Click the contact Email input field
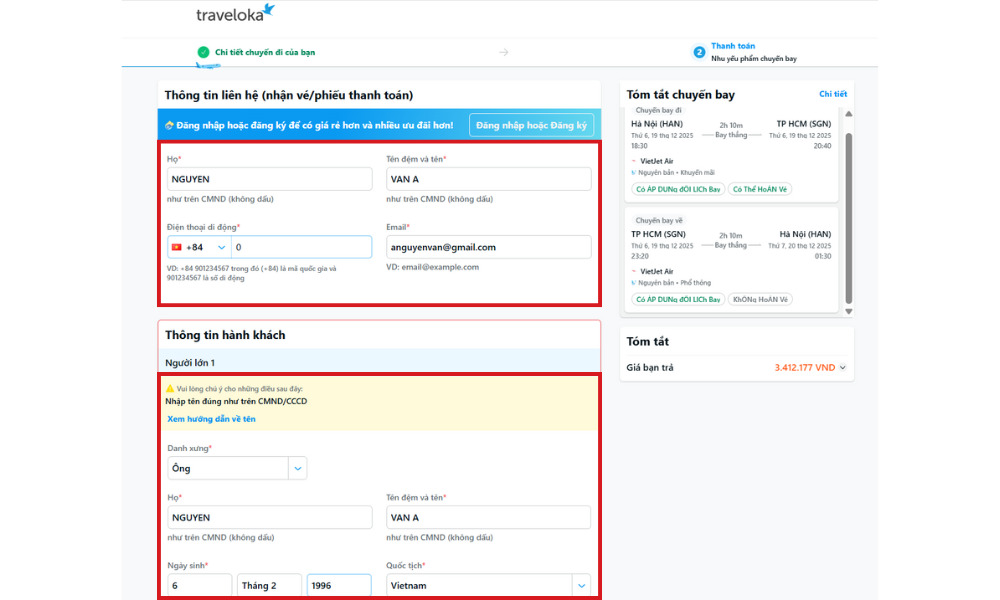 click(x=488, y=247)
